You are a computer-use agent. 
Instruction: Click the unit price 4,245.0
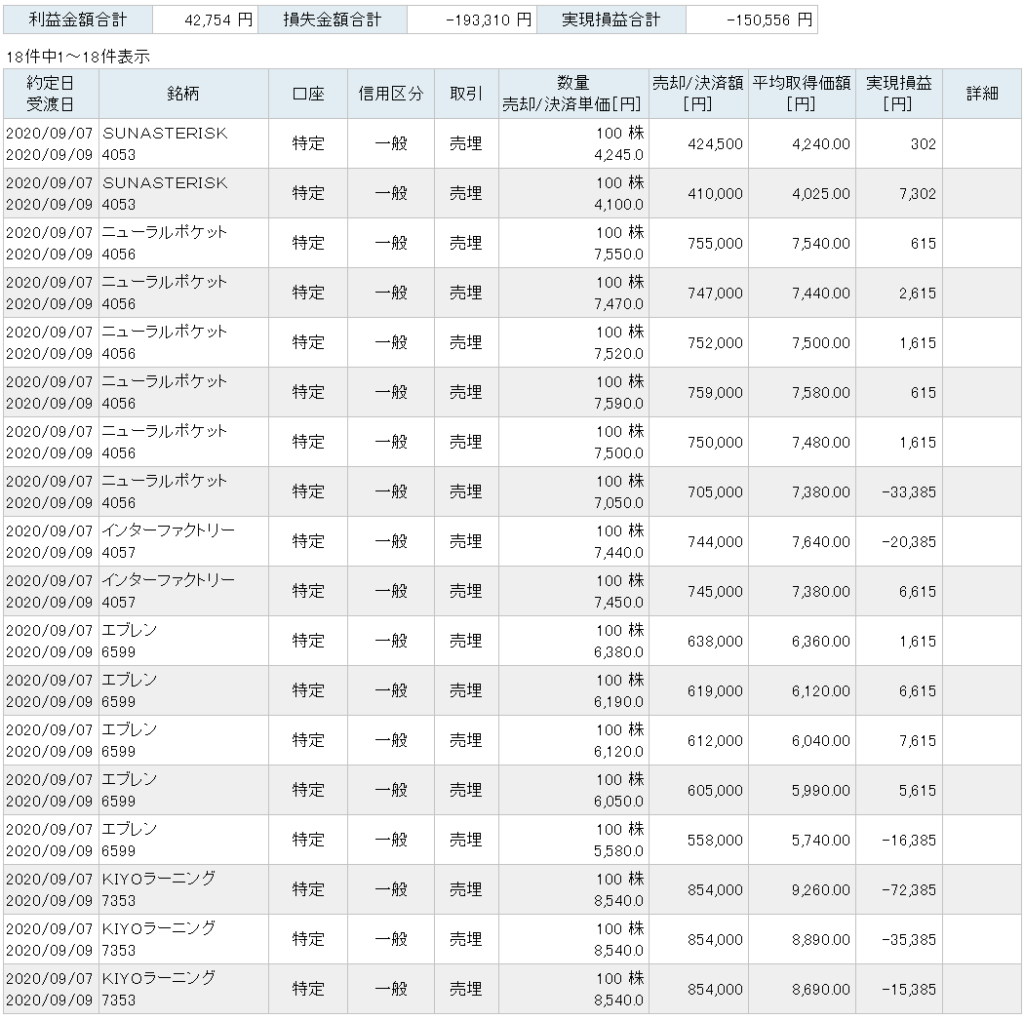(618, 155)
